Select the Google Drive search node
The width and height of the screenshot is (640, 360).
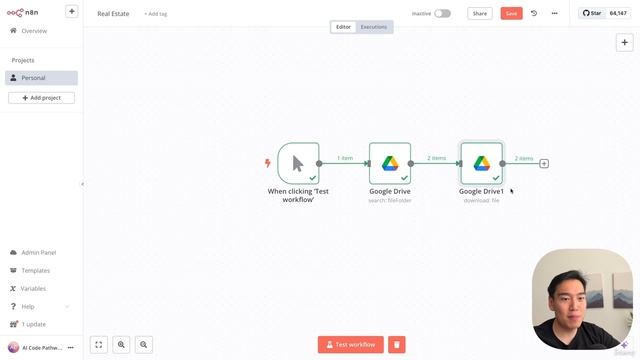(390, 164)
